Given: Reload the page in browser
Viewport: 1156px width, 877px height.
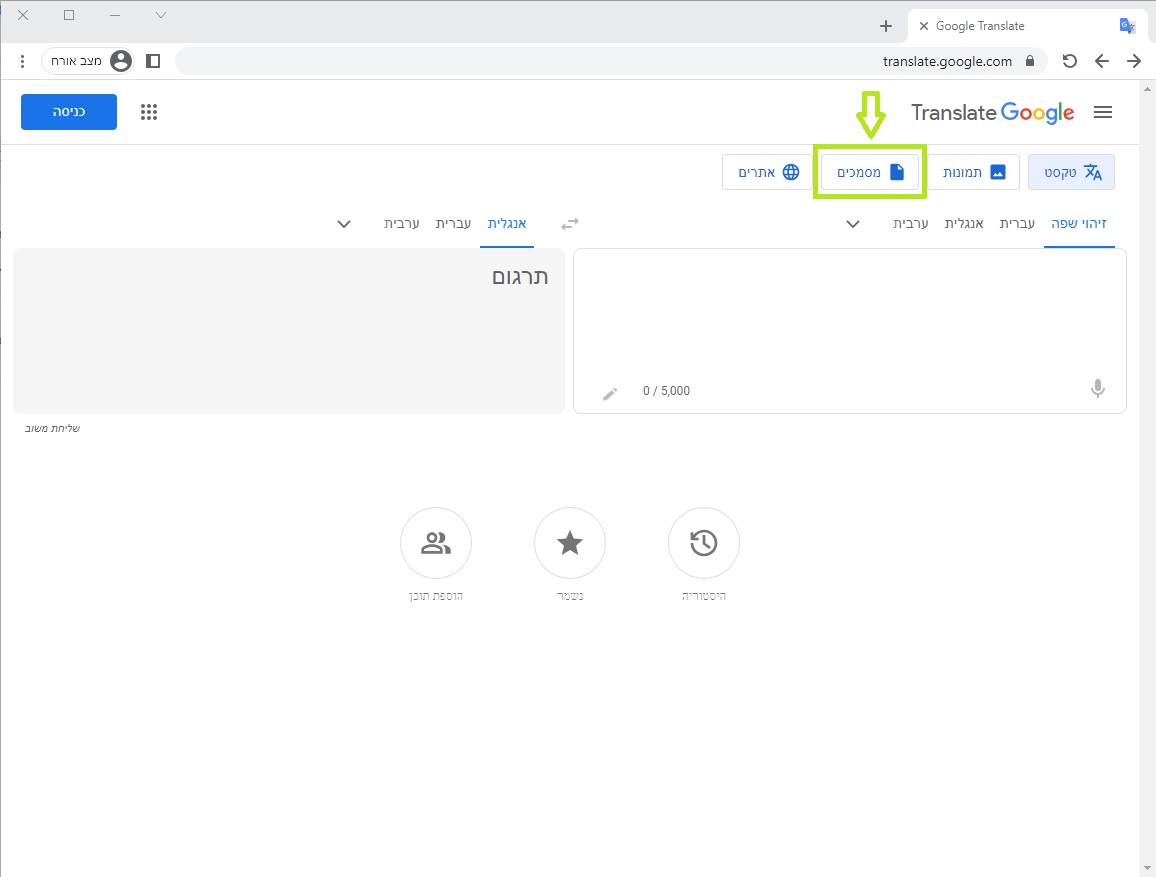Looking at the screenshot, I should point(1069,61).
